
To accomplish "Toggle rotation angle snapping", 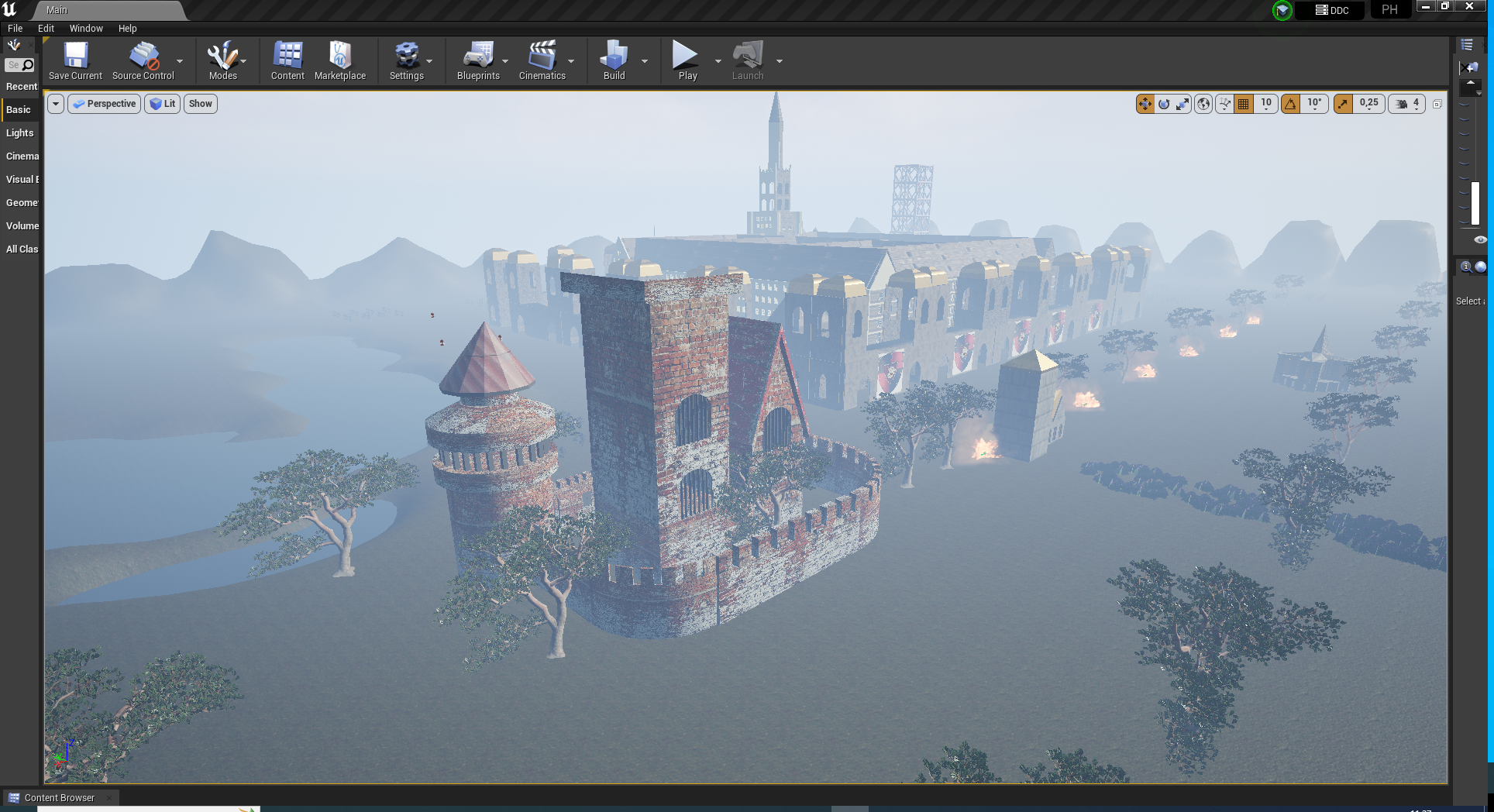I will point(1291,104).
